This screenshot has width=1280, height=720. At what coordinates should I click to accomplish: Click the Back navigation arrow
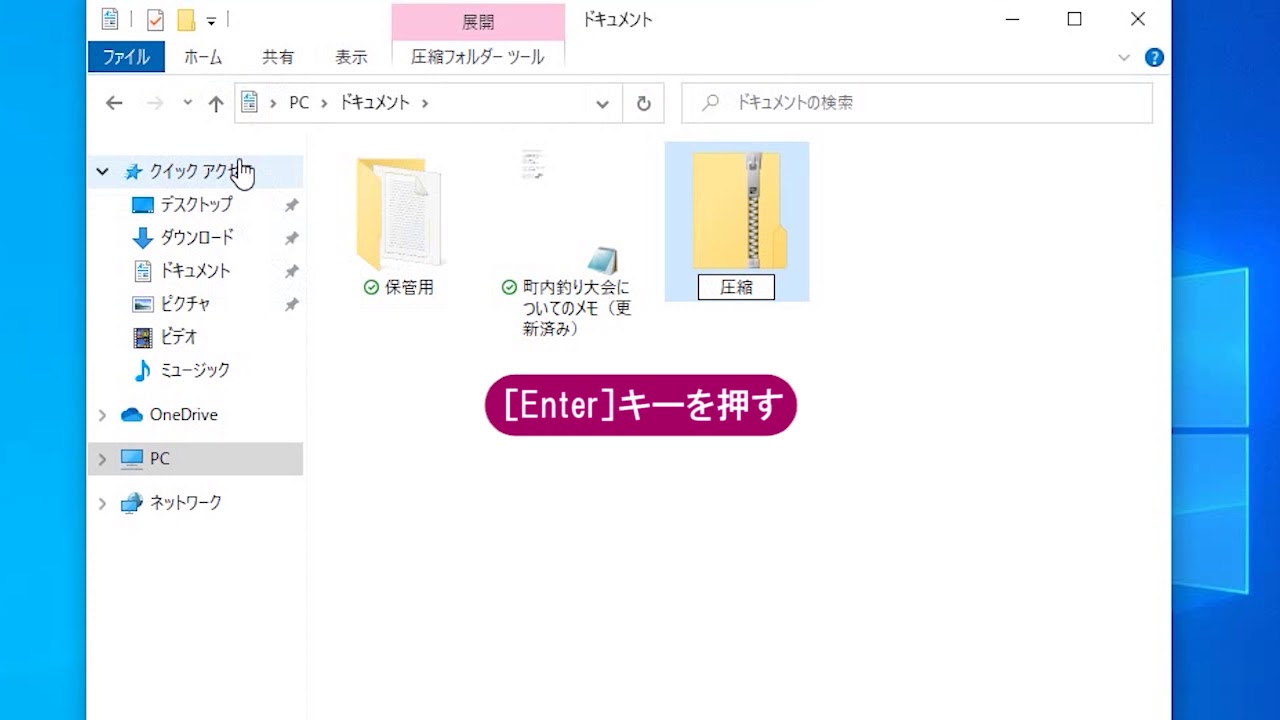[114, 103]
